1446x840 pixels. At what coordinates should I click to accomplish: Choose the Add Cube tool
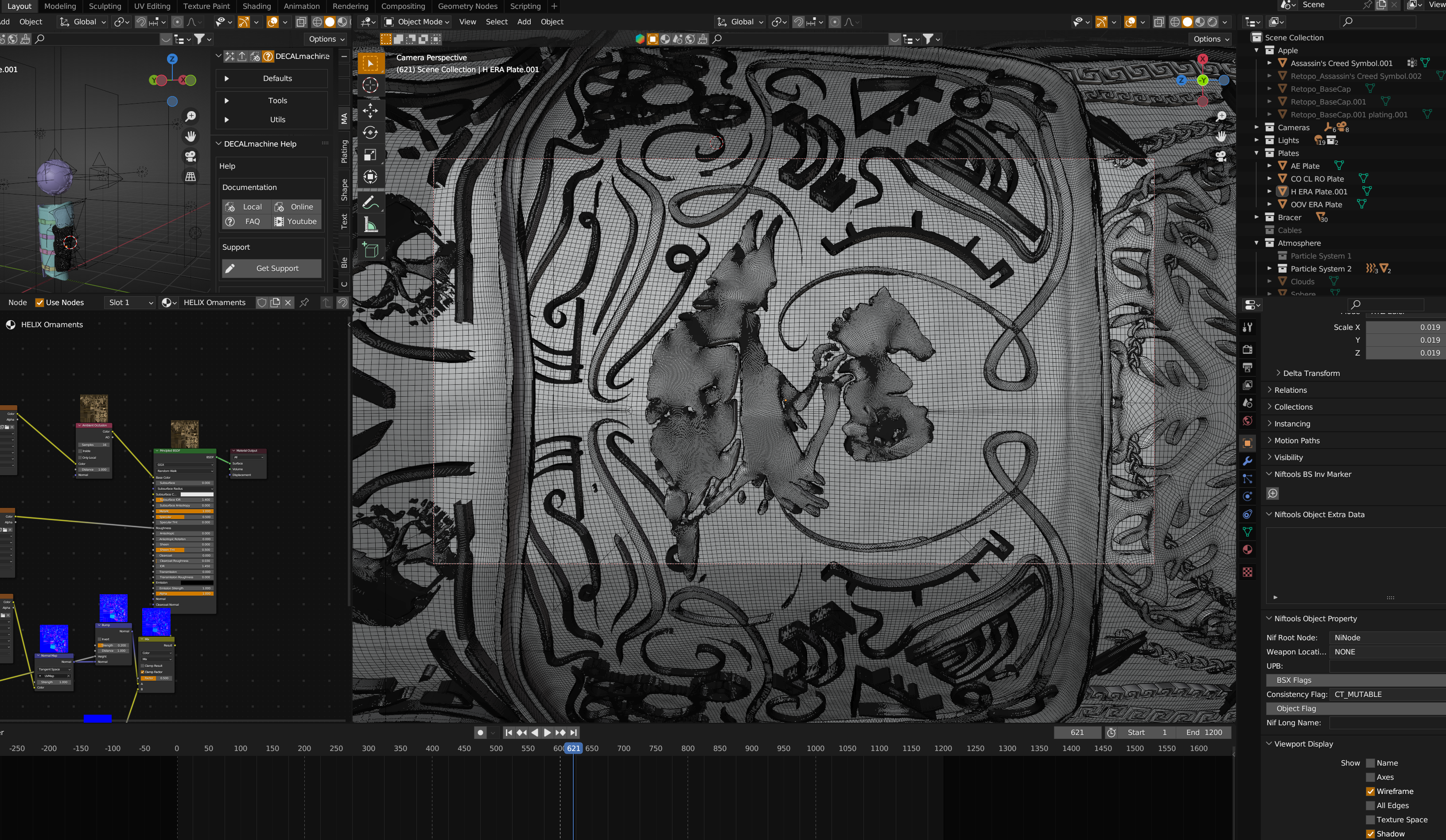coord(370,250)
